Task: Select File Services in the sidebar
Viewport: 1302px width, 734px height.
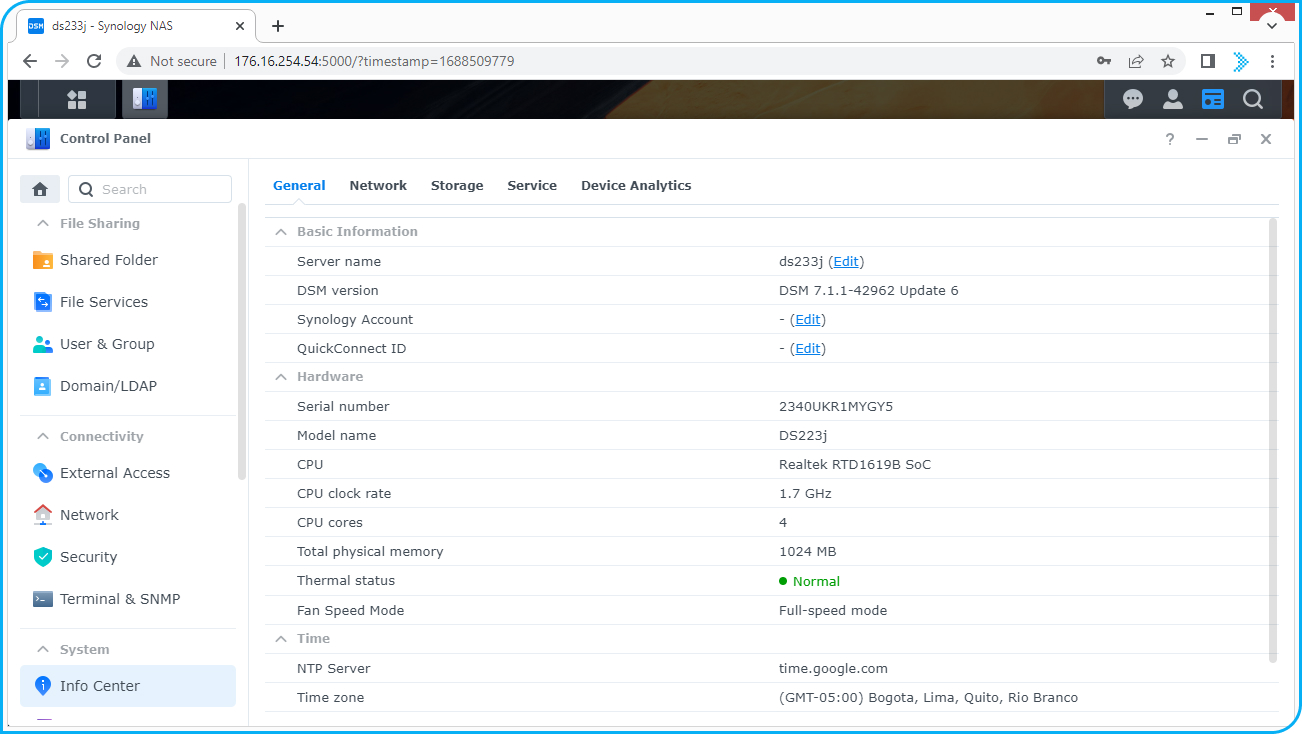Action: tap(105, 302)
